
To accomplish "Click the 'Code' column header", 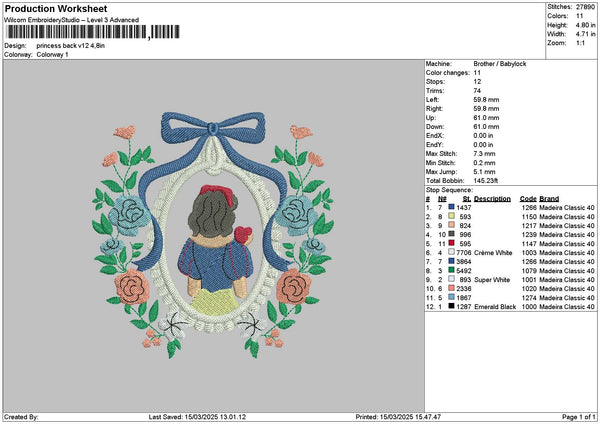I will click(x=528, y=199).
